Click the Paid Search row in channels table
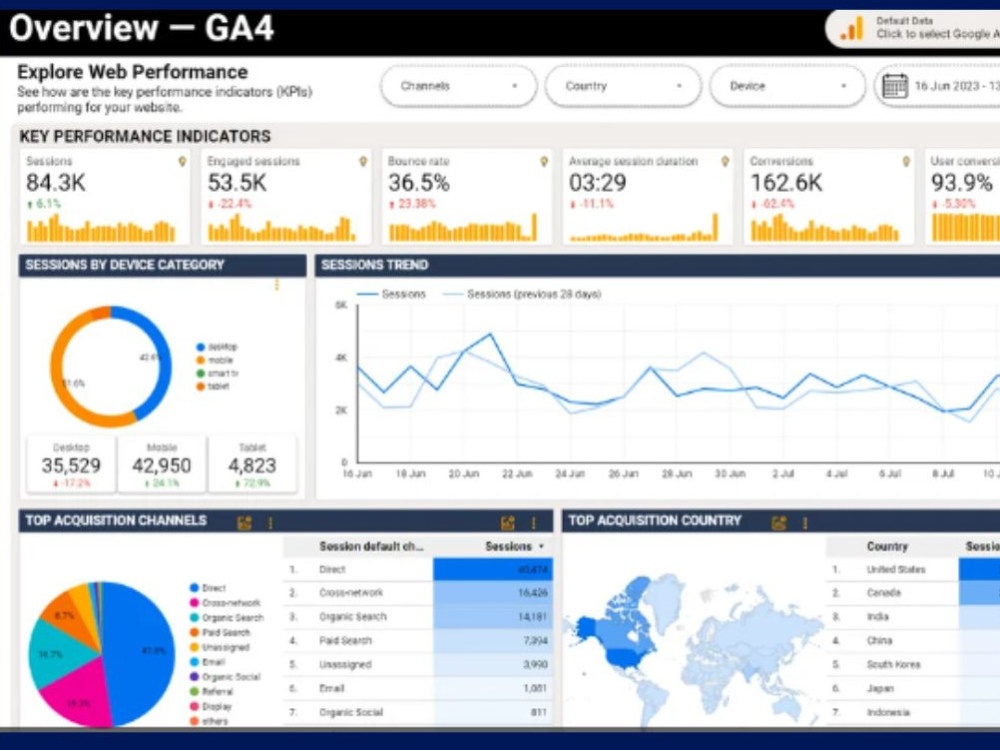Viewport: 1000px width, 750px height. tap(418, 641)
